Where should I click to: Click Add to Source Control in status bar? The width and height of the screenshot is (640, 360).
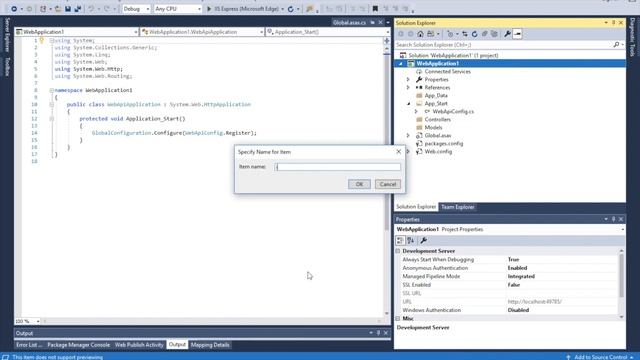pyautogui.click(x=600, y=357)
